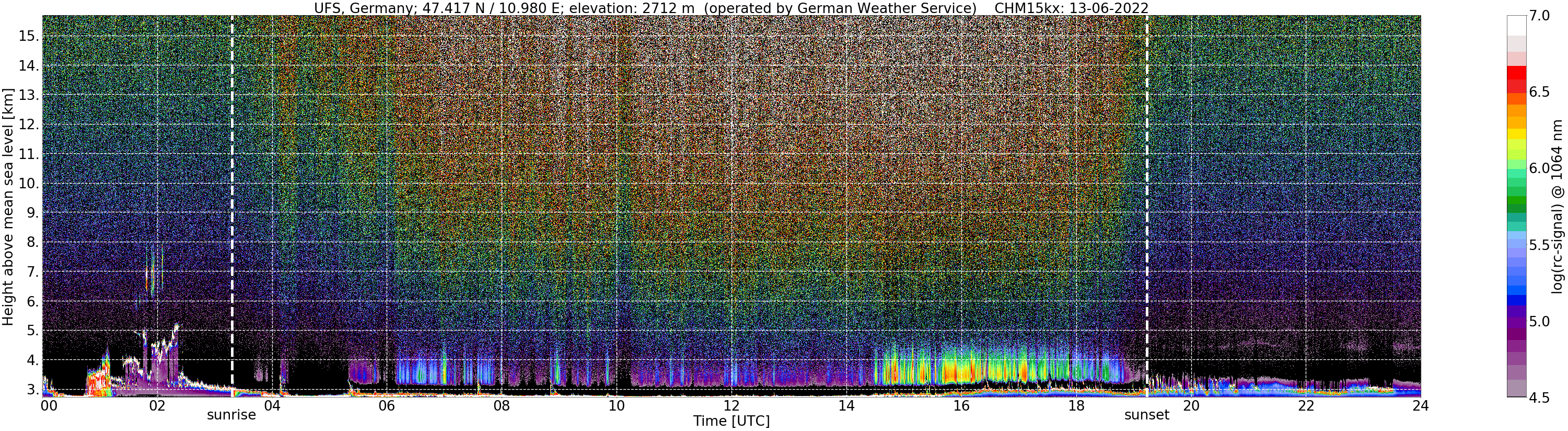Click the '6.0' colorbar tick value
Viewport: 1568px width, 431px height.
[x=1538, y=168]
